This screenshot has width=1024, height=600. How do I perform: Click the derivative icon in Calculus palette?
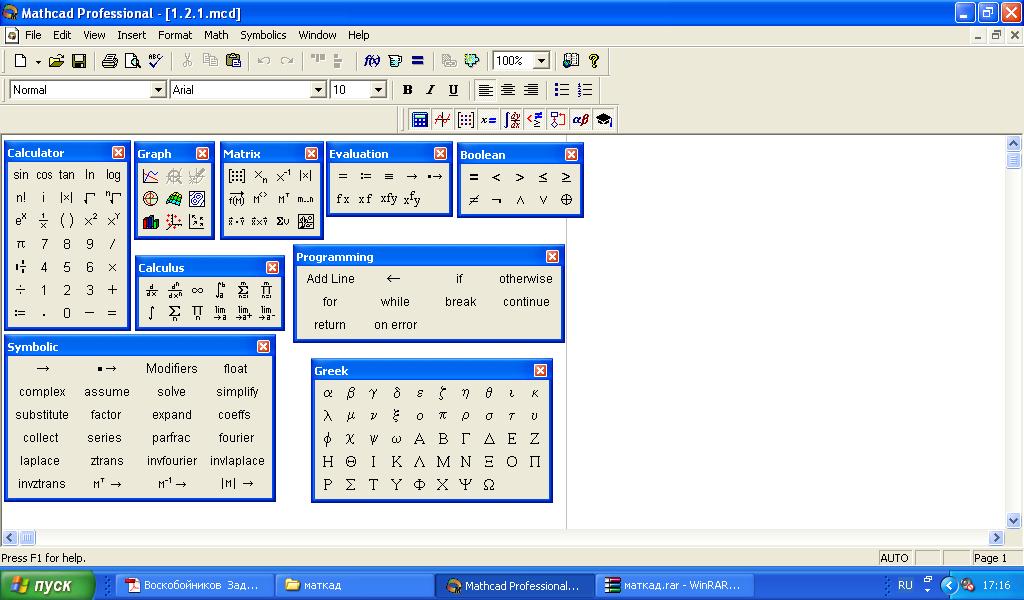pyautogui.click(x=152, y=289)
